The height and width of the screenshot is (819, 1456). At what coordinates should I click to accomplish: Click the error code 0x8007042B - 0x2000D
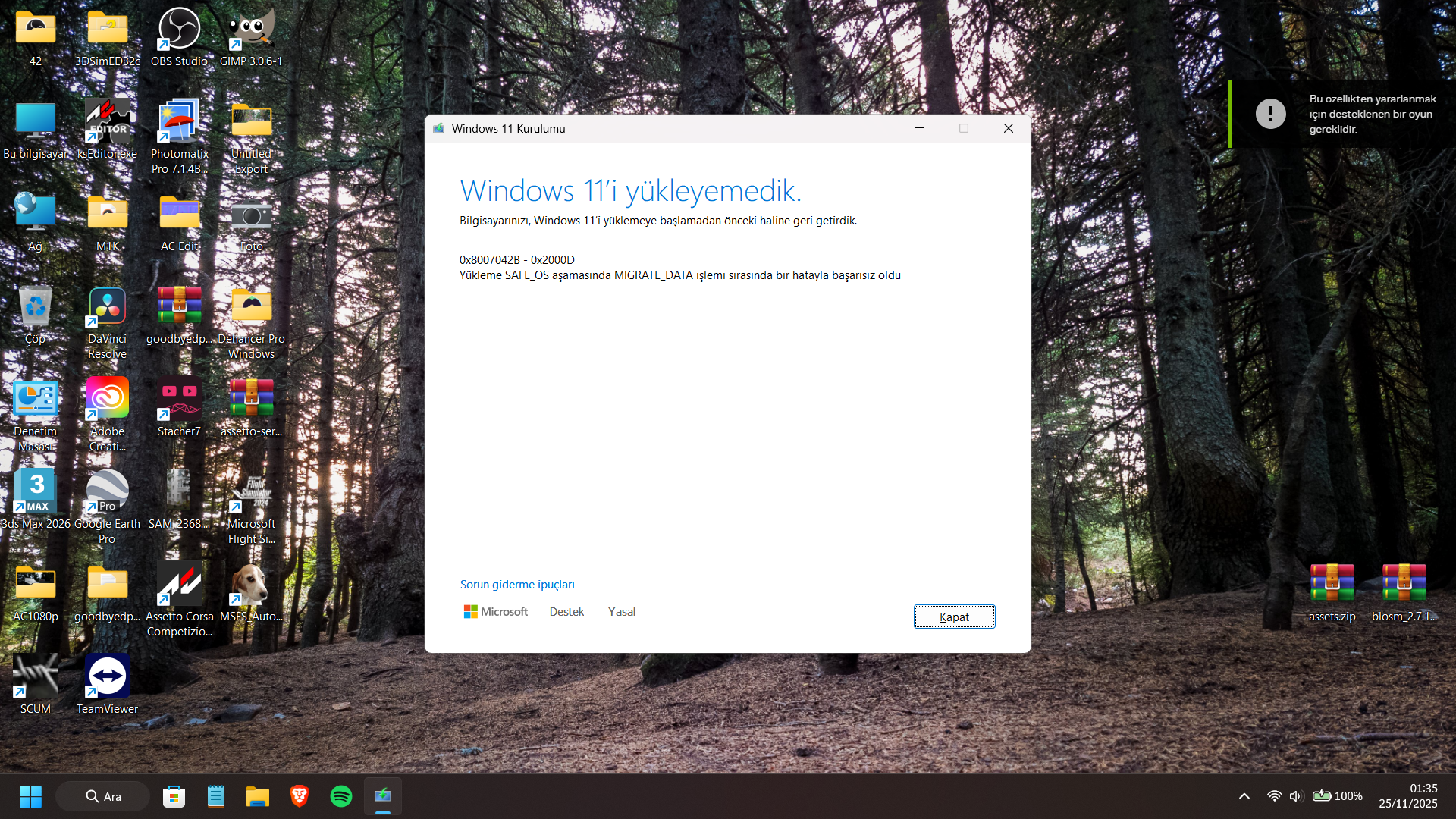coord(517,260)
